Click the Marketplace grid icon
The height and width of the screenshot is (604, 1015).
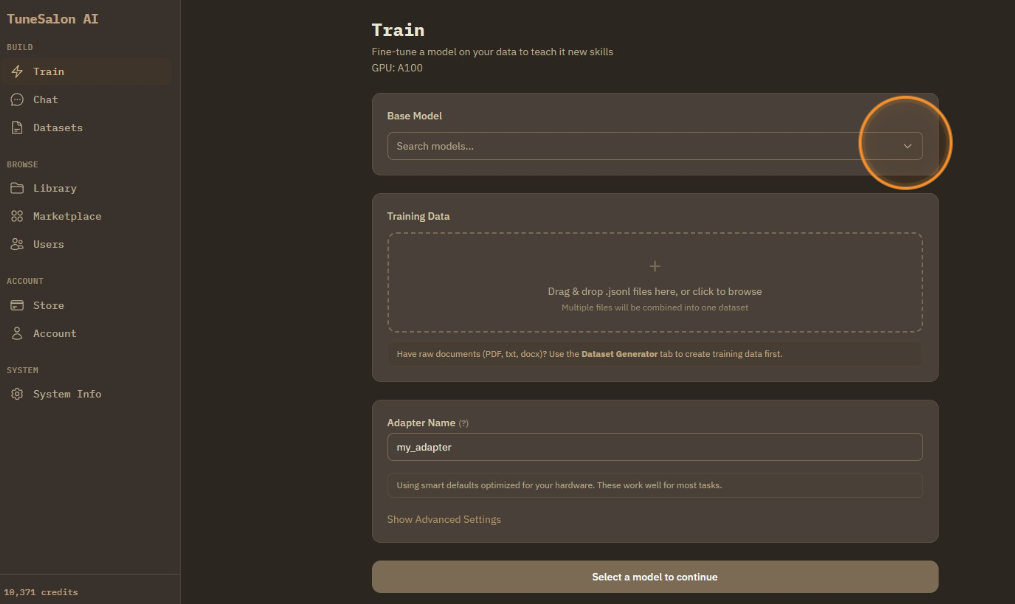pyautogui.click(x=17, y=216)
